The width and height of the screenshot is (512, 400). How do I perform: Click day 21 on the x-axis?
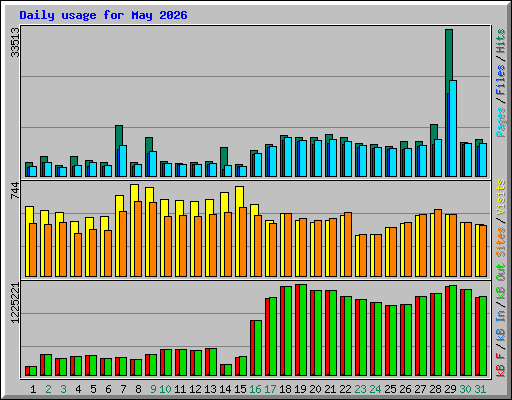tap(330, 389)
